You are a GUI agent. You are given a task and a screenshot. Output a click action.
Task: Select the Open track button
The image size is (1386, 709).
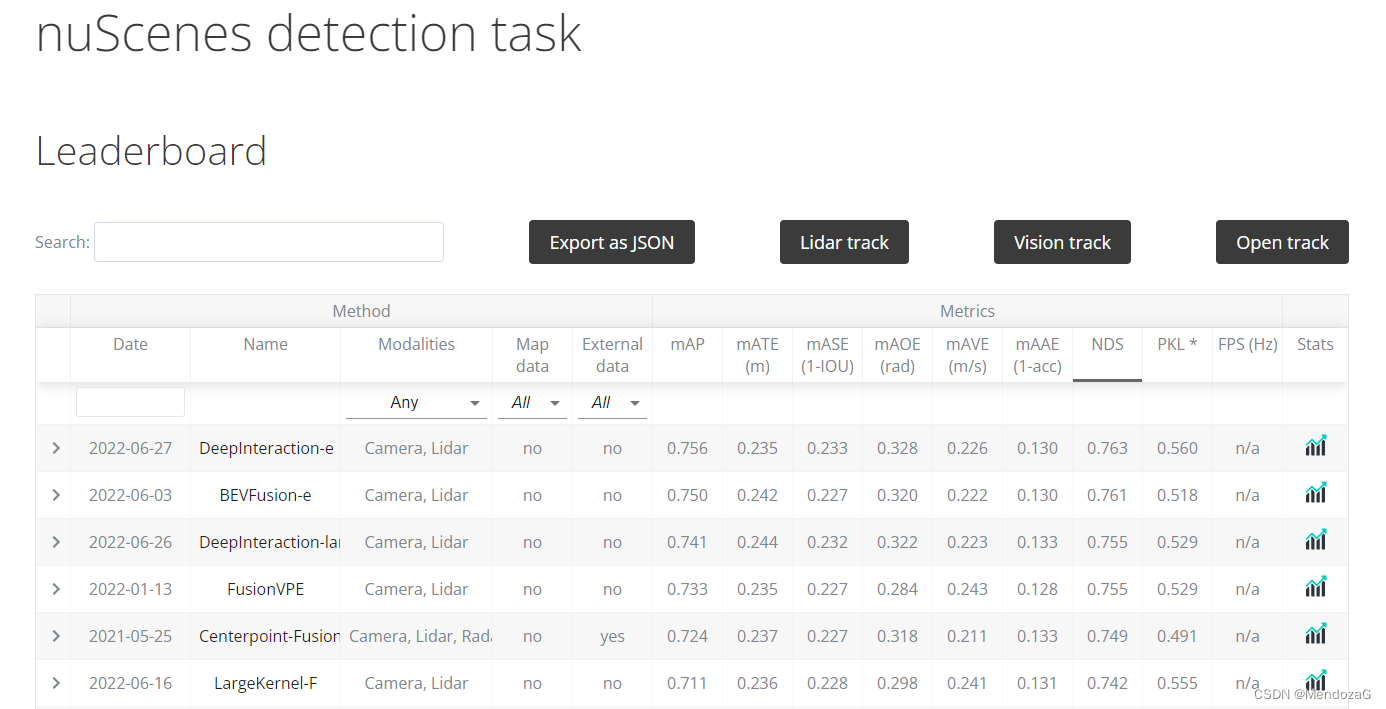[1282, 242]
